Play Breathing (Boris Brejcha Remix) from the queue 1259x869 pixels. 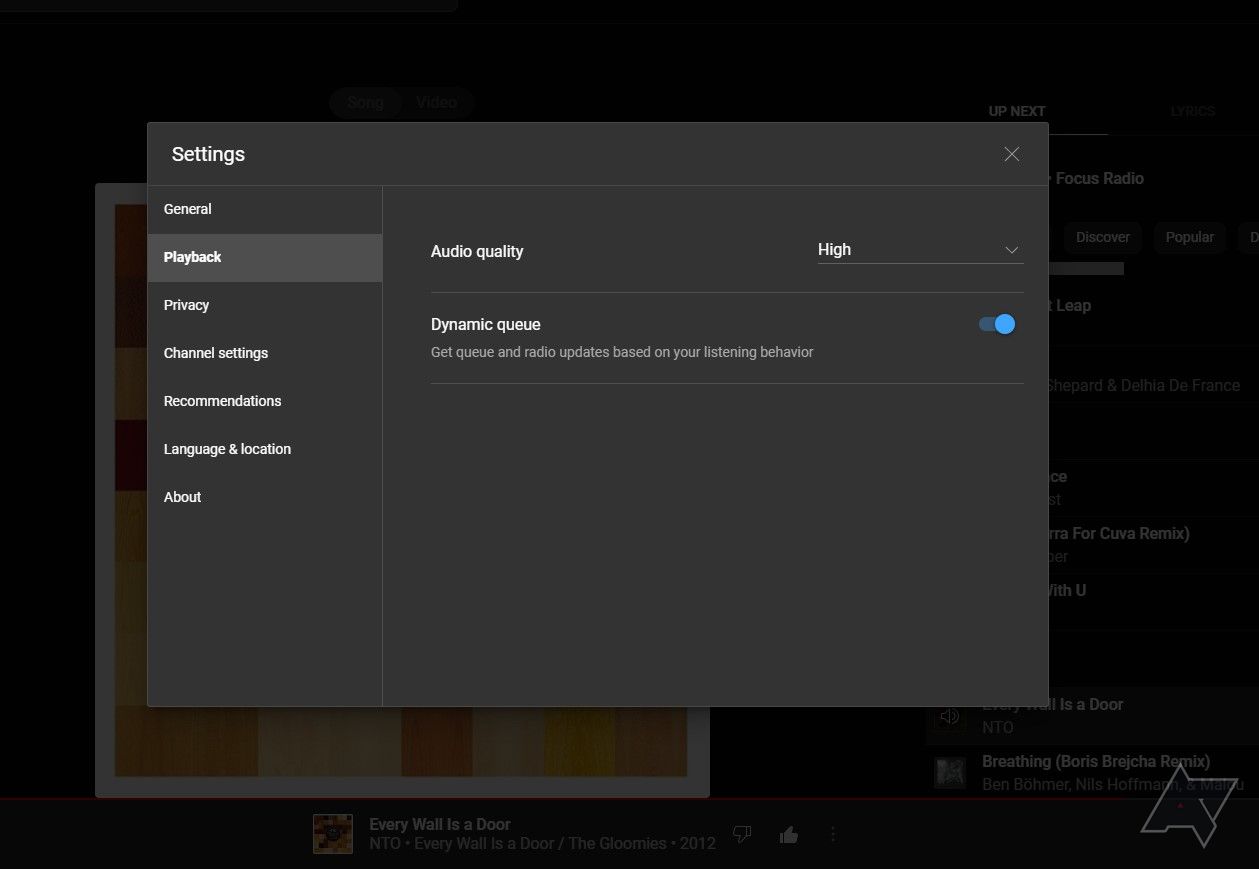click(1096, 761)
